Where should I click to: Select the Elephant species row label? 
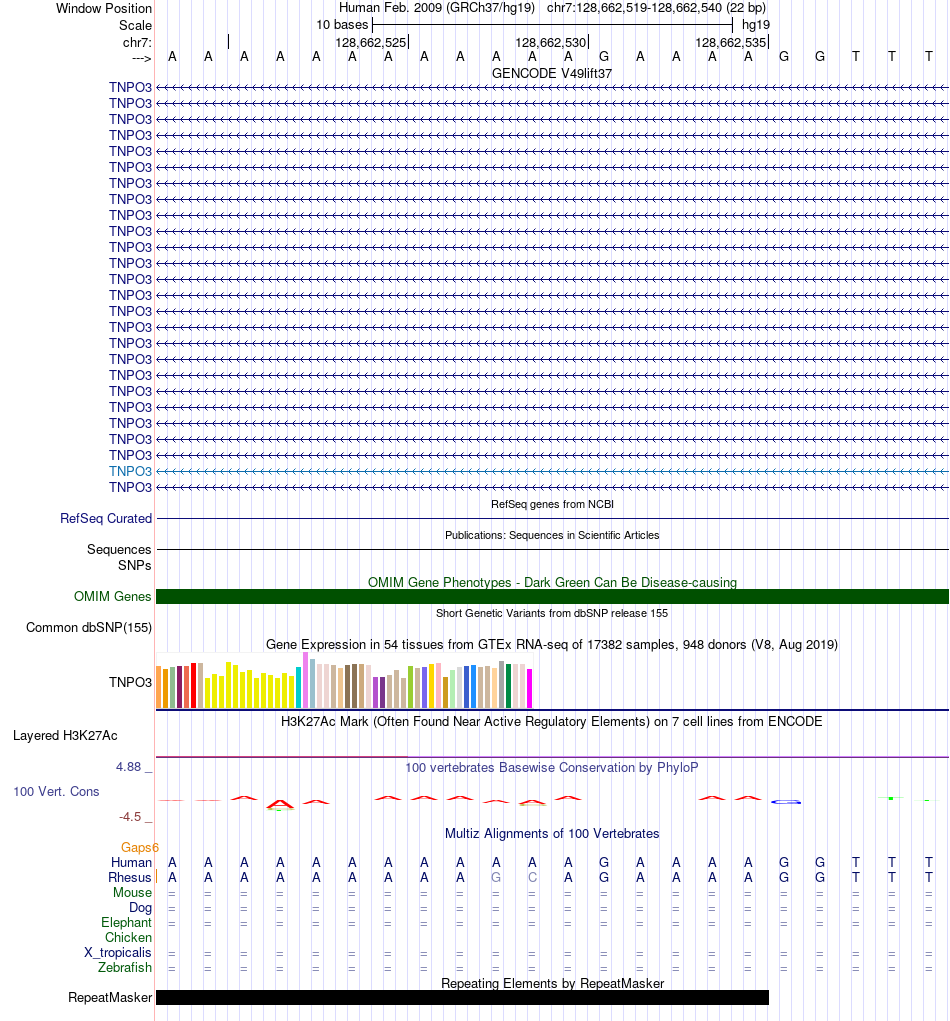(126, 923)
